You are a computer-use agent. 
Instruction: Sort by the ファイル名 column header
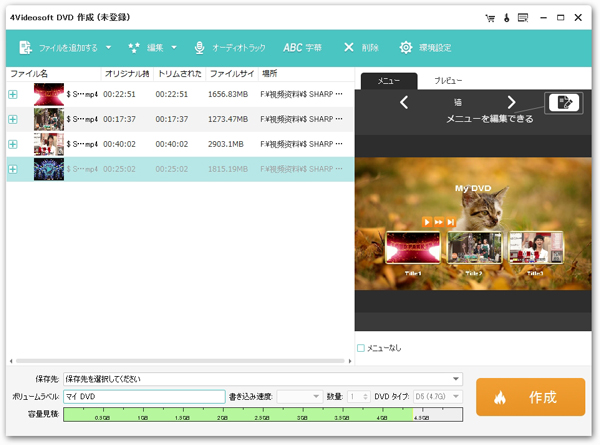54,73
